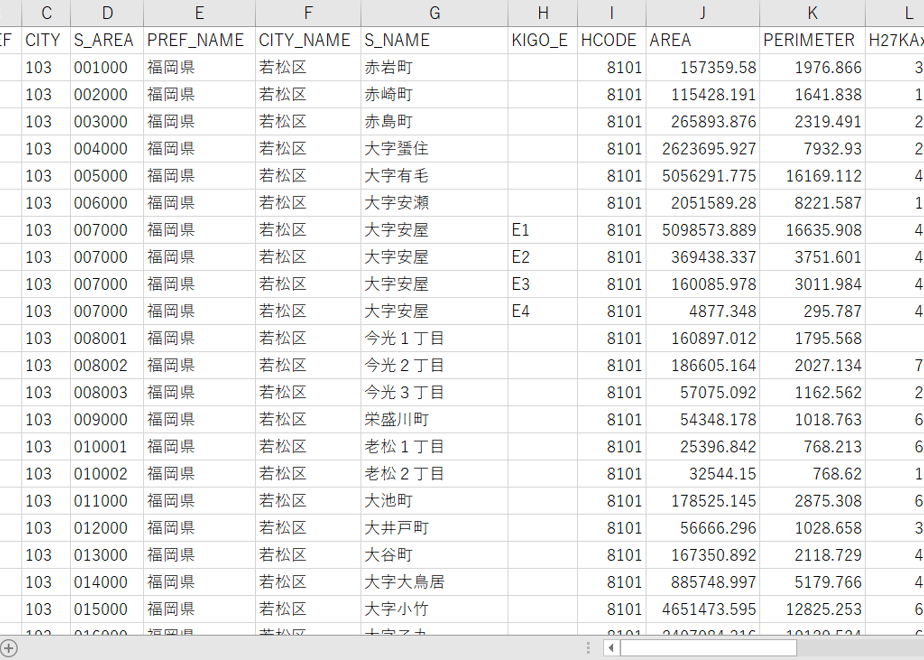Screen dimensions: 924x660
Task: Select cell containing 大谷町
Action: coord(434,555)
